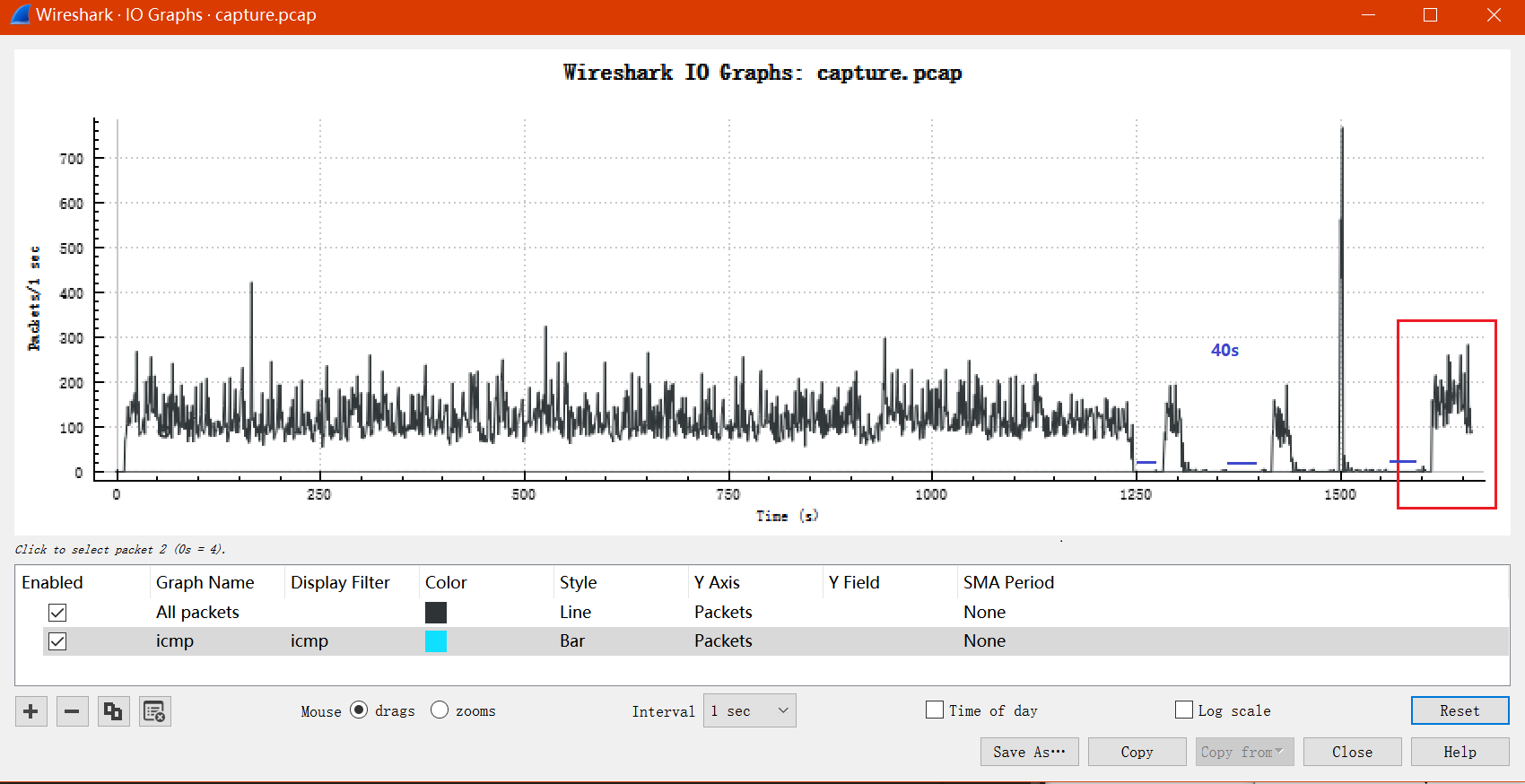
Task: Close the IO Graphs dialog with Close button
Action: [x=1352, y=752]
